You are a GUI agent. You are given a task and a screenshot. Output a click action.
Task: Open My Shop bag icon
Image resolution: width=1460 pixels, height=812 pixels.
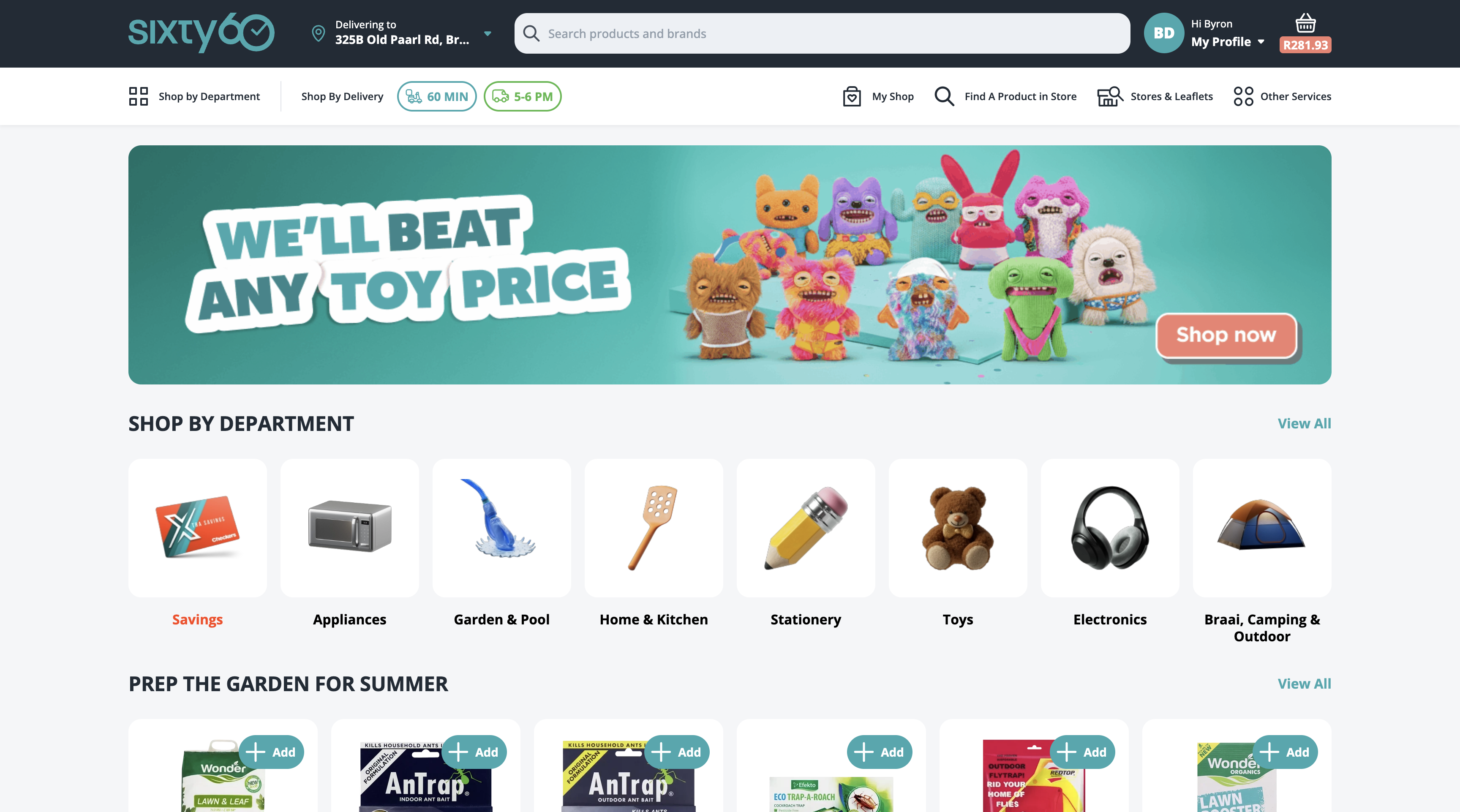coord(852,96)
